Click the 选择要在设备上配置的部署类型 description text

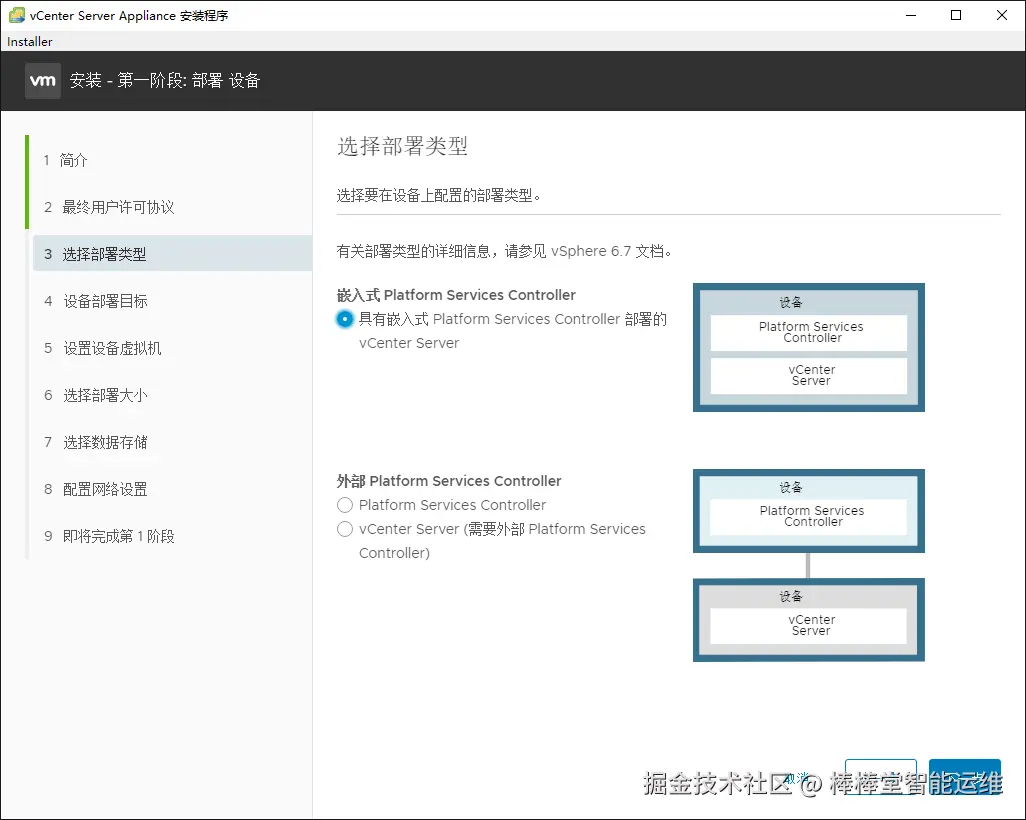pyautogui.click(x=439, y=195)
